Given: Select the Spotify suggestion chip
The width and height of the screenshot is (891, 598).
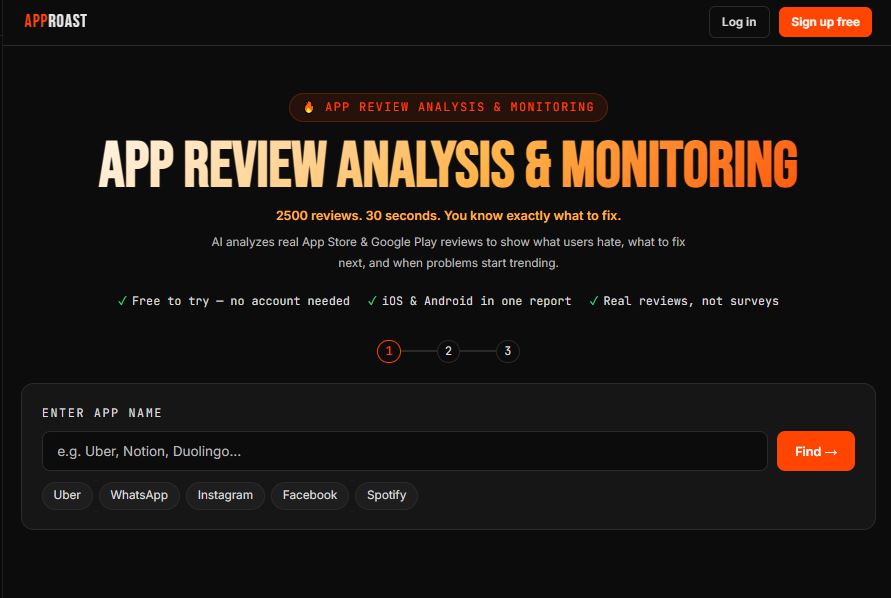Looking at the screenshot, I should 386,496.
